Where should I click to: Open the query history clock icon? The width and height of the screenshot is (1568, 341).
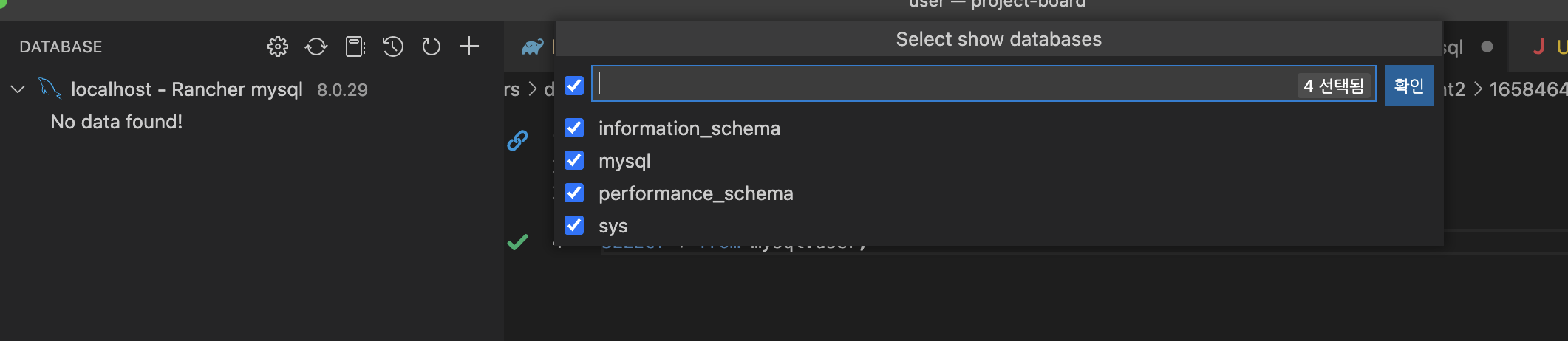click(393, 47)
